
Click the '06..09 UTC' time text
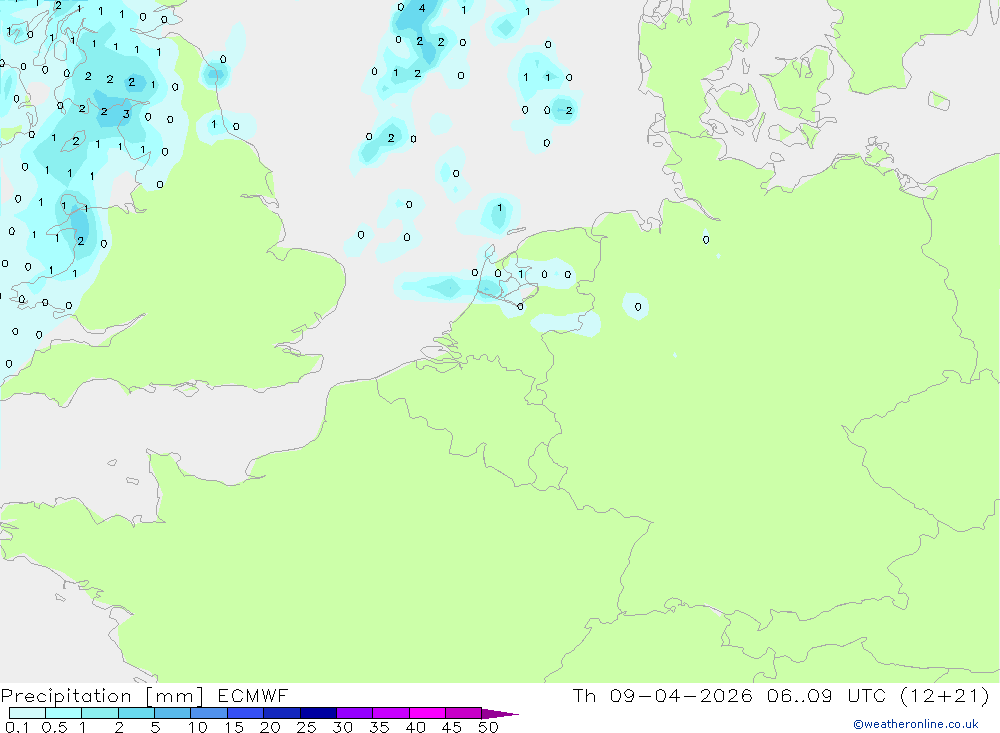[x=827, y=695]
